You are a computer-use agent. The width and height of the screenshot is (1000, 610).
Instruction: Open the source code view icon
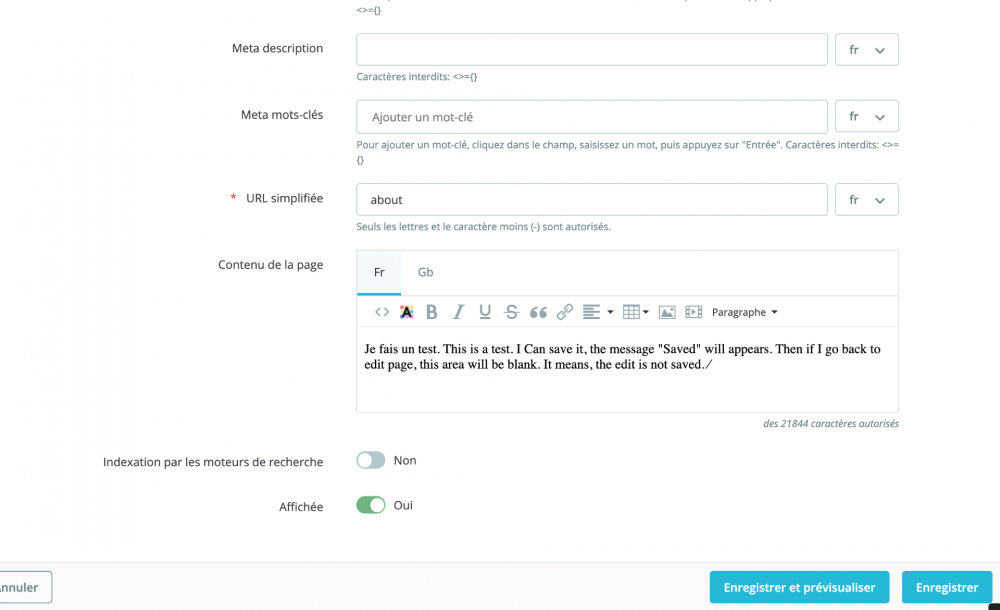pyautogui.click(x=382, y=312)
